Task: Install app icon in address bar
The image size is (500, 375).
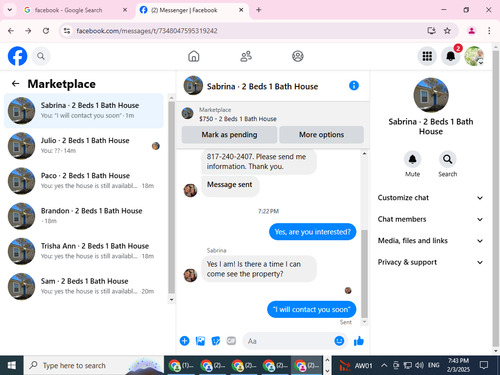Action: pos(432,31)
